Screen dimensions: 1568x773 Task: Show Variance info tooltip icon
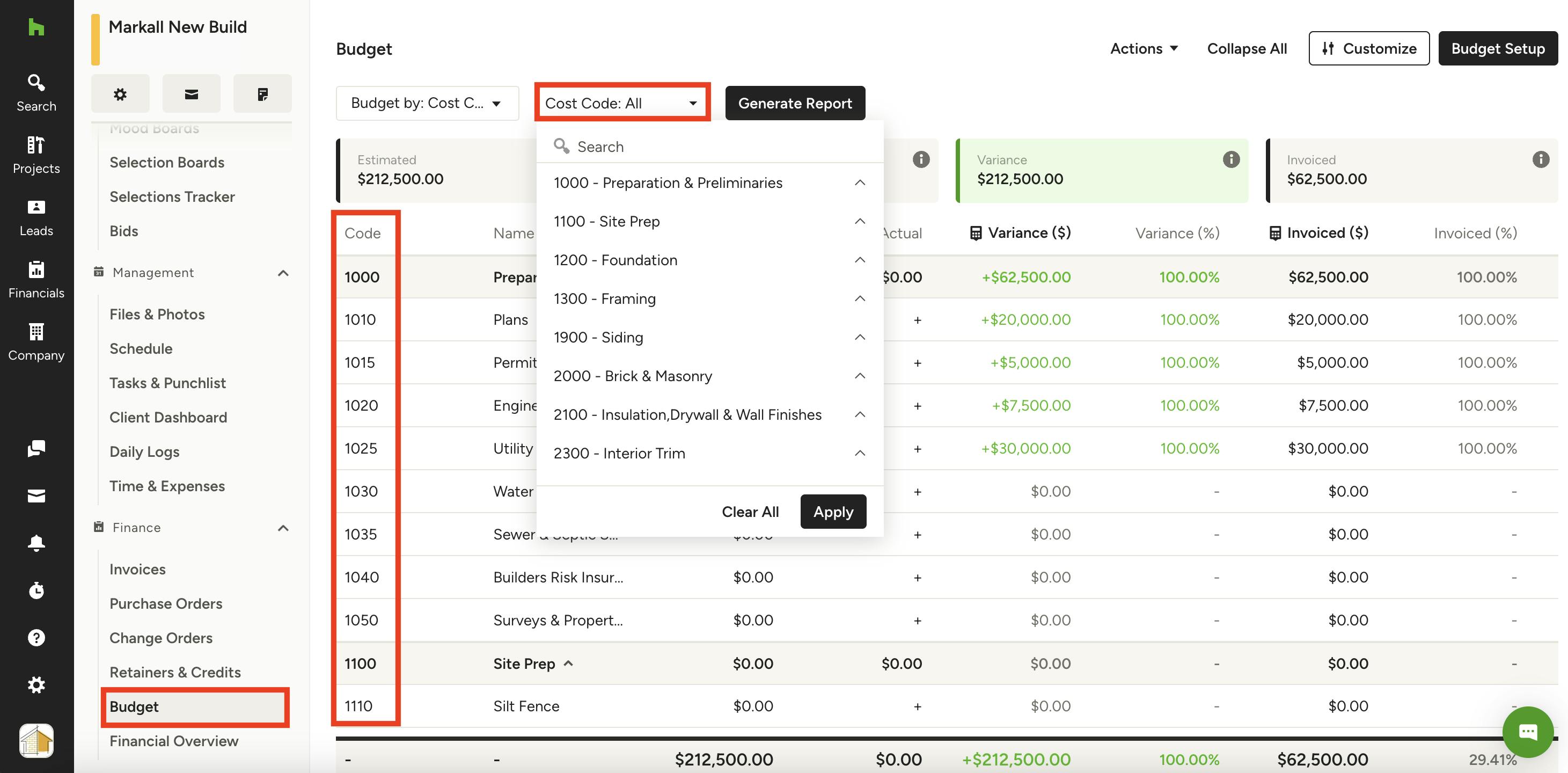click(1231, 159)
